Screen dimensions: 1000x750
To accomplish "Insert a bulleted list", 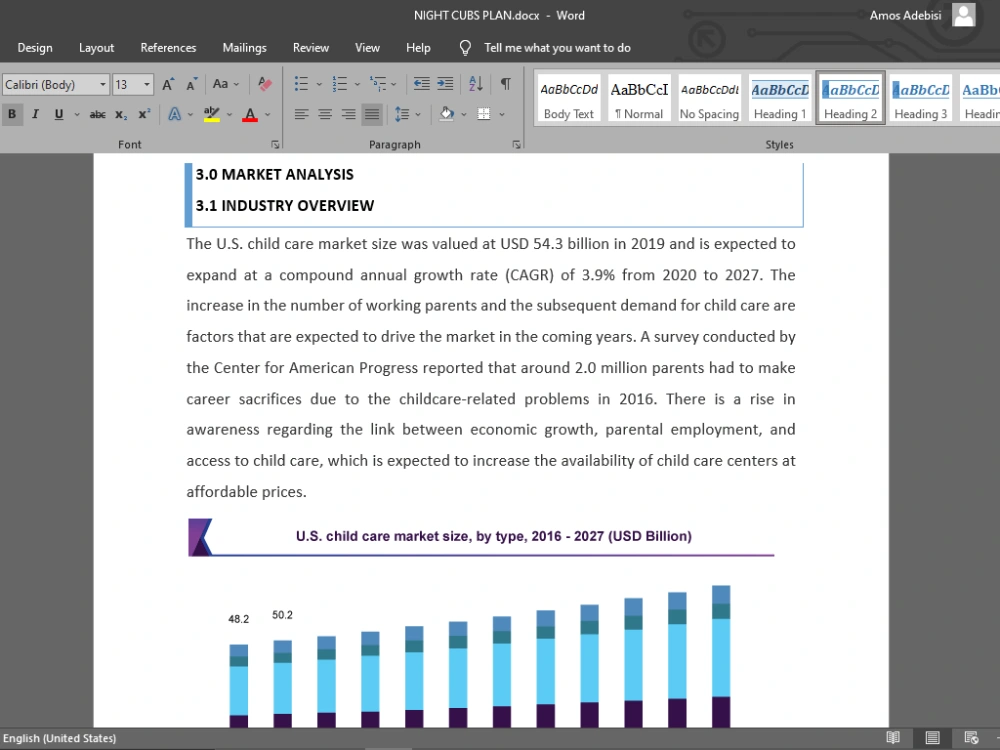I will (301, 84).
